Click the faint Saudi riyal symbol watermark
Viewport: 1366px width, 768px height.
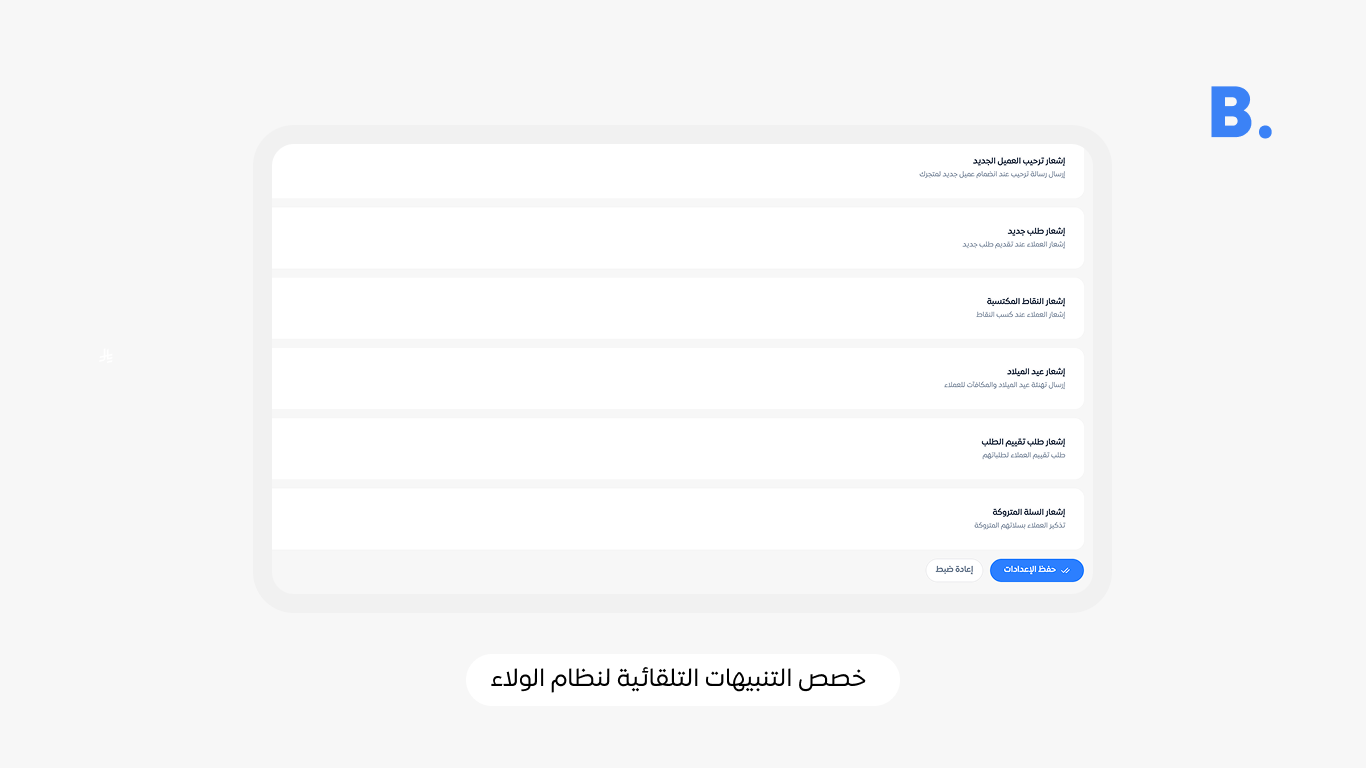(x=106, y=355)
